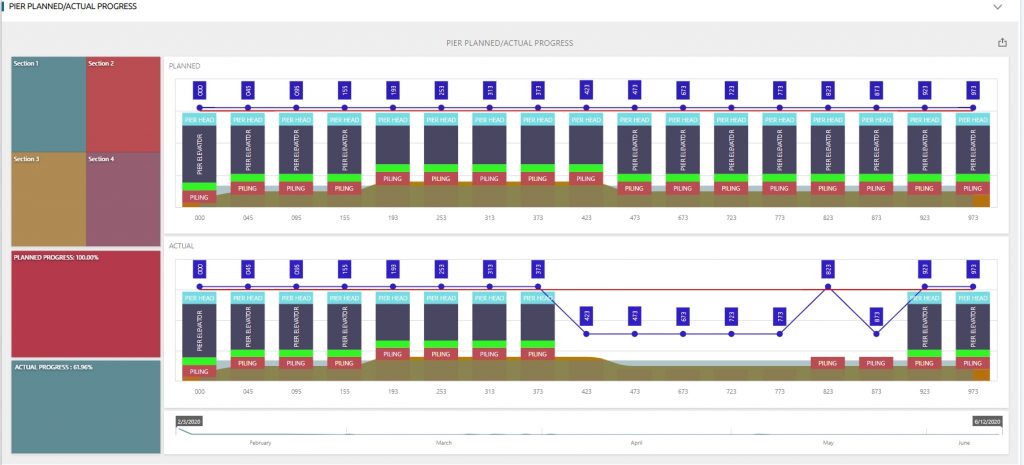Select Piling block at pier 823 in Actual
Viewport: 1024px width, 465px height.
tap(827, 363)
